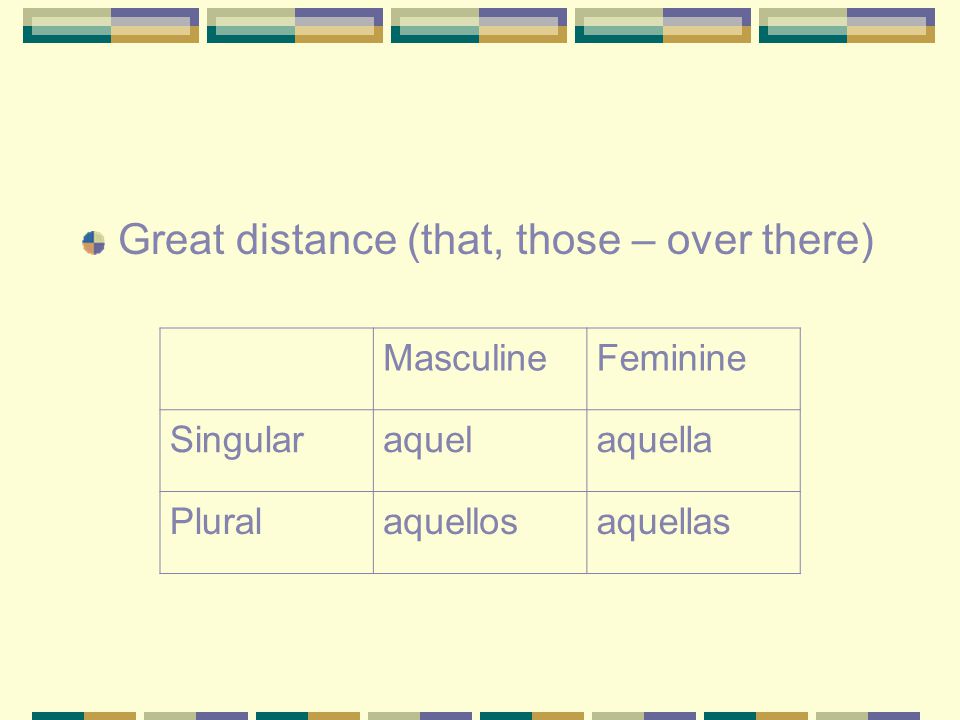Click the first decorative banner block at top
Screen dimensions: 960x720
(111, 25)
